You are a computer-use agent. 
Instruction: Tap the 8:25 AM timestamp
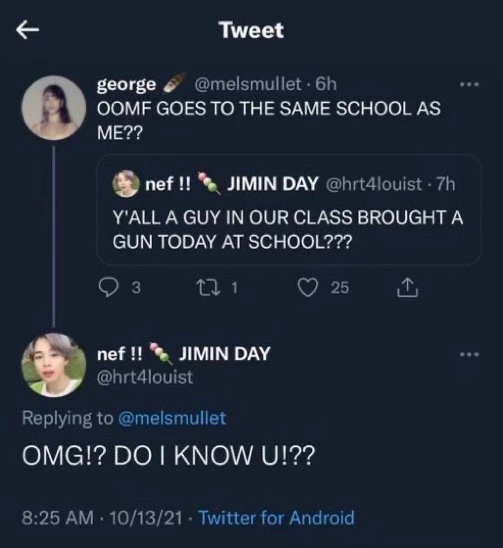click(x=58, y=518)
